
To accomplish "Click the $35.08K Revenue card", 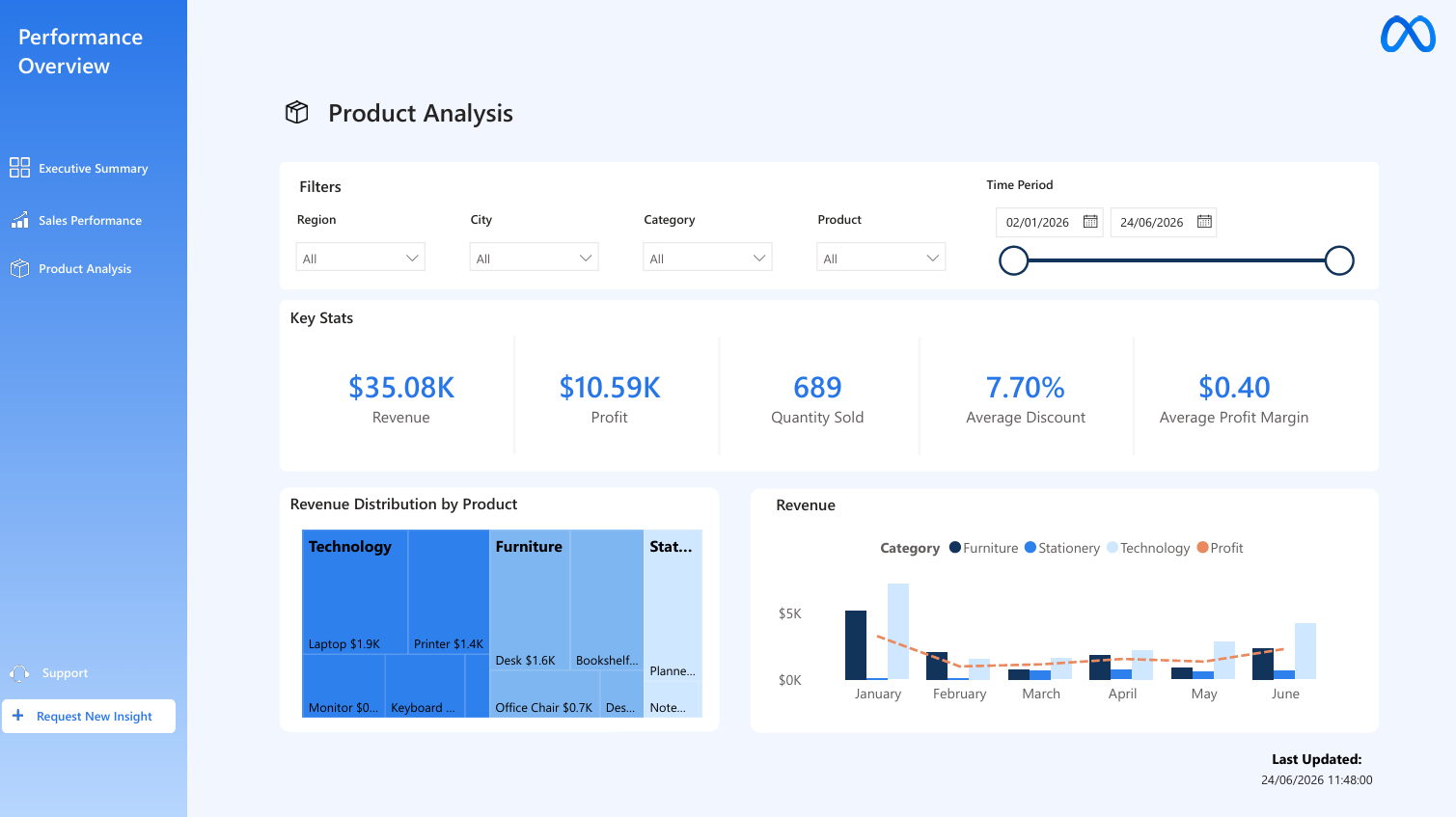I will (x=401, y=399).
